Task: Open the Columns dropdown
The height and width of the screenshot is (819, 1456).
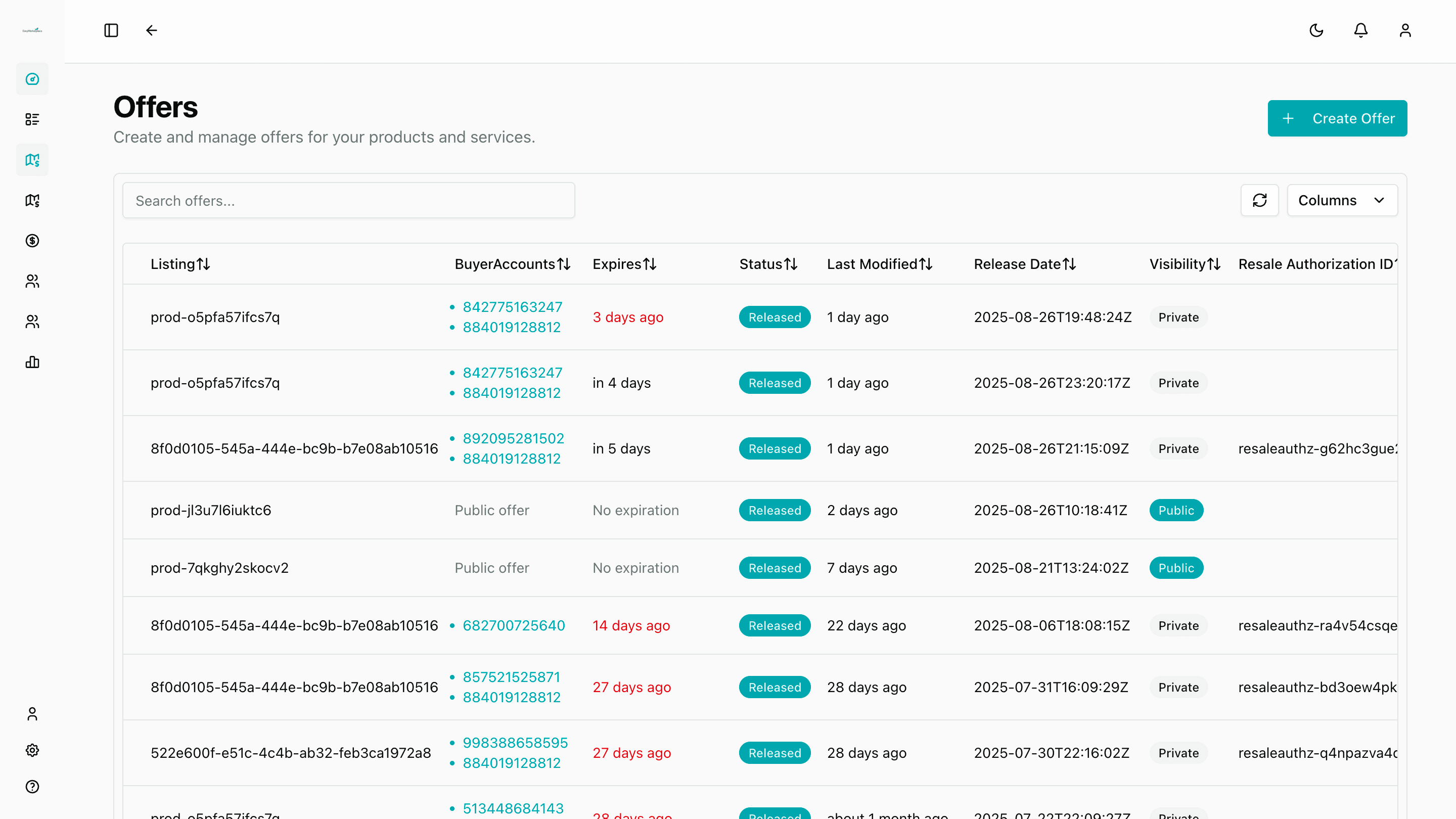Action: pos(1342,200)
